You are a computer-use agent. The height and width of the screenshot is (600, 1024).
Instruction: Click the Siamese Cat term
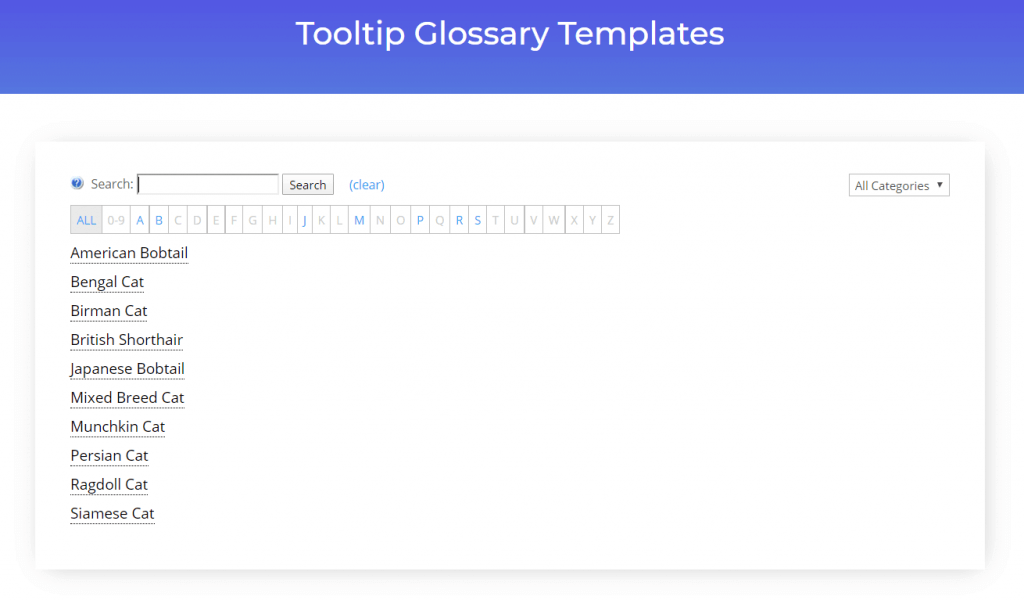[112, 513]
